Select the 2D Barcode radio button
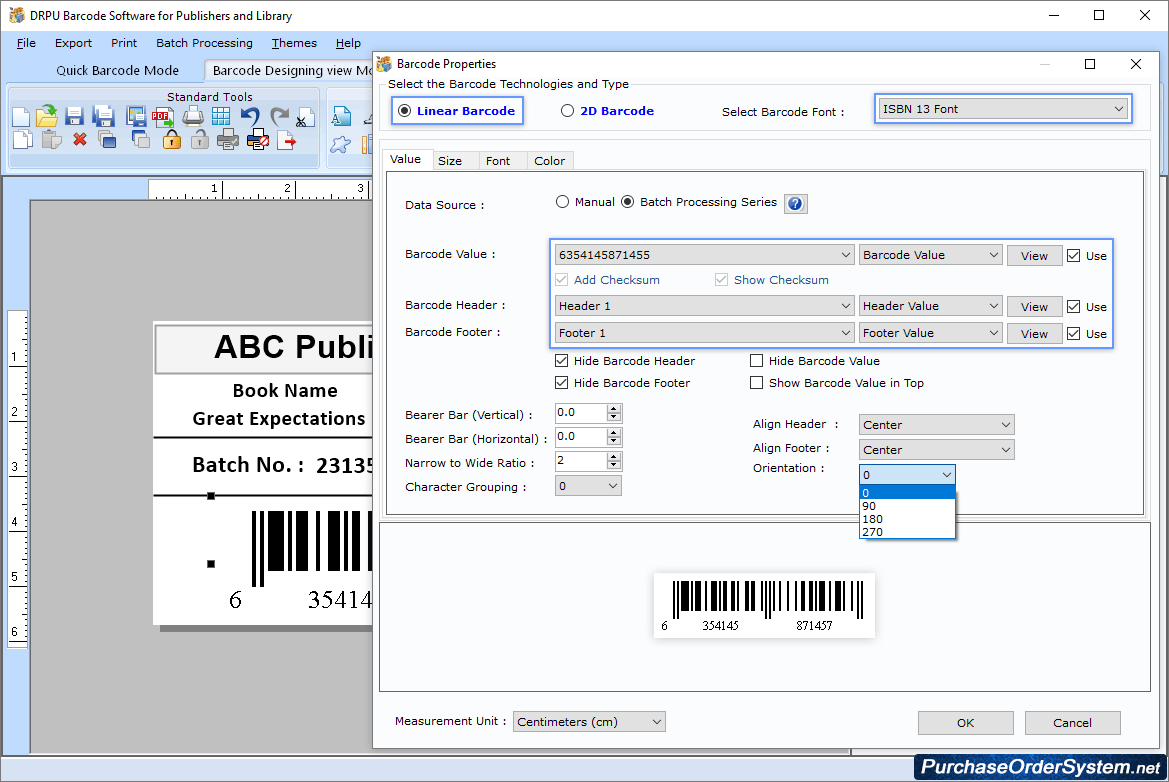The height and width of the screenshot is (782, 1169). 568,111
